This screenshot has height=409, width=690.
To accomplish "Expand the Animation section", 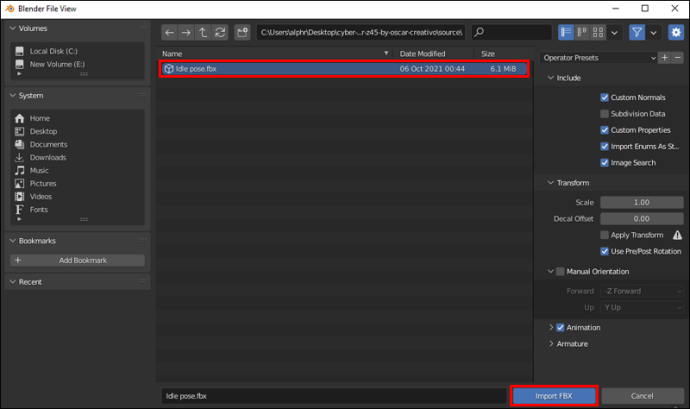I will (551, 328).
